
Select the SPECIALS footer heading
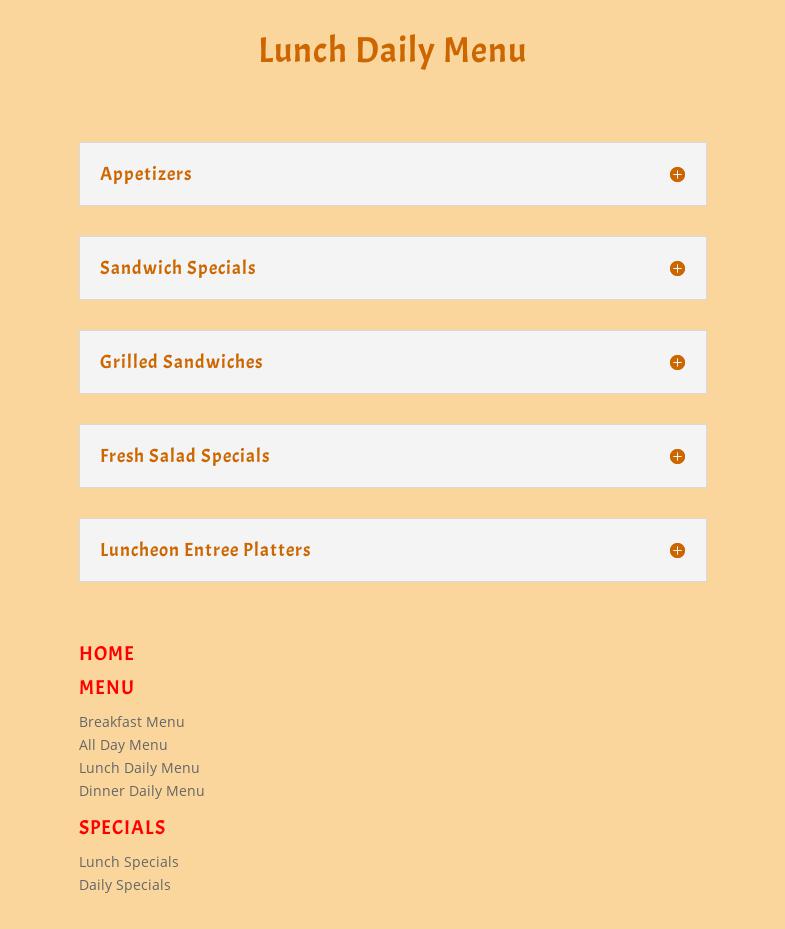tap(122, 828)
